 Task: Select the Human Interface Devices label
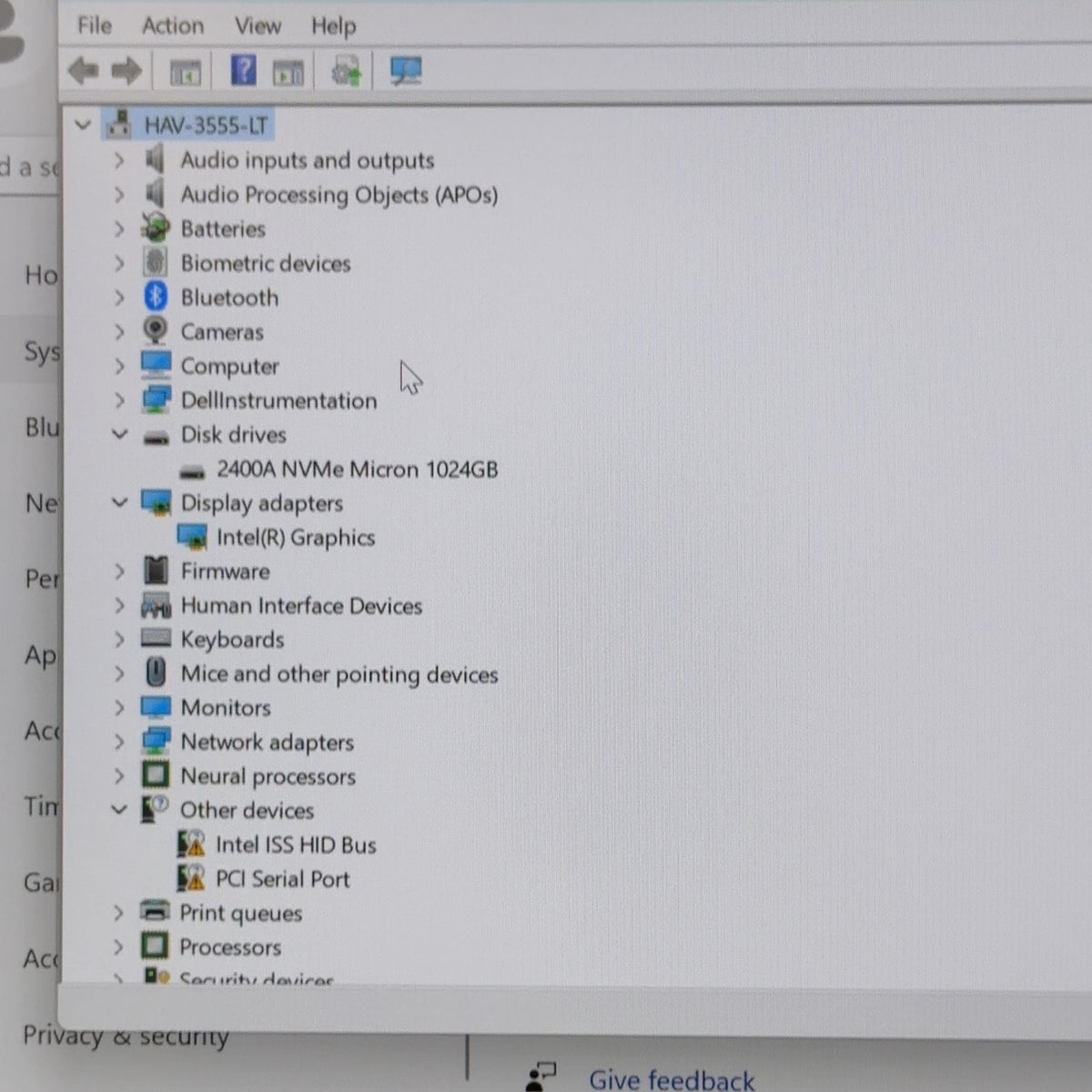pos(301,606)
